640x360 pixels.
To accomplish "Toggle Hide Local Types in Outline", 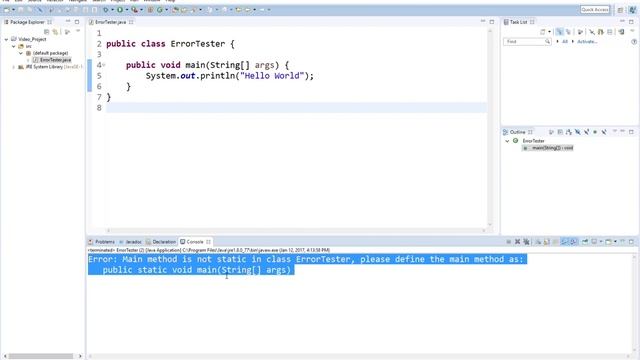I will pyautogui.click(x=604, y=132).
